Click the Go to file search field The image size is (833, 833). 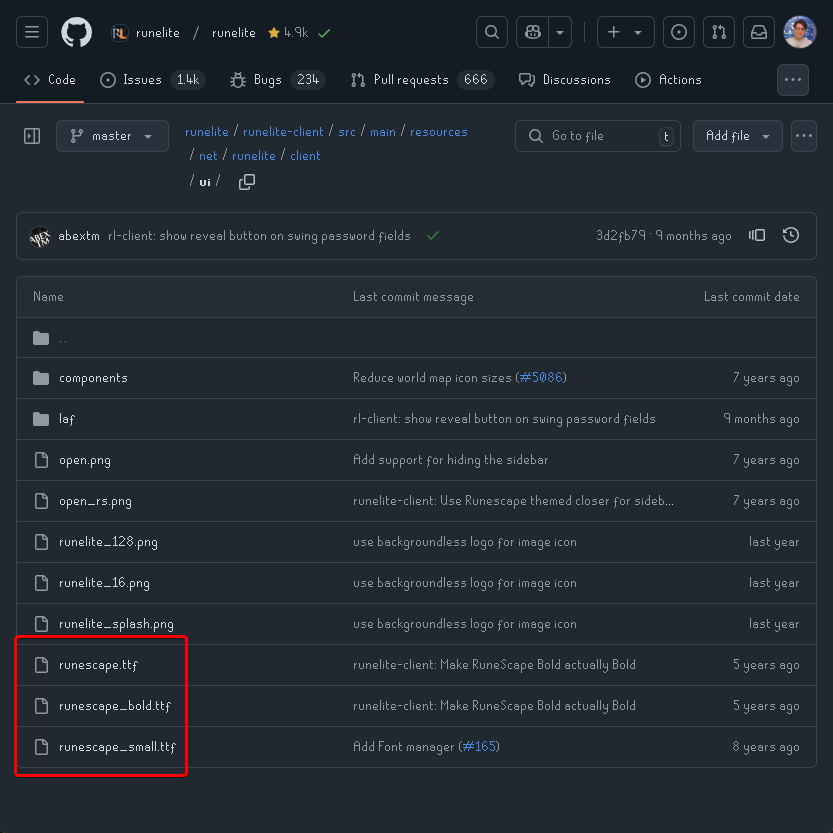click(598, 136)
